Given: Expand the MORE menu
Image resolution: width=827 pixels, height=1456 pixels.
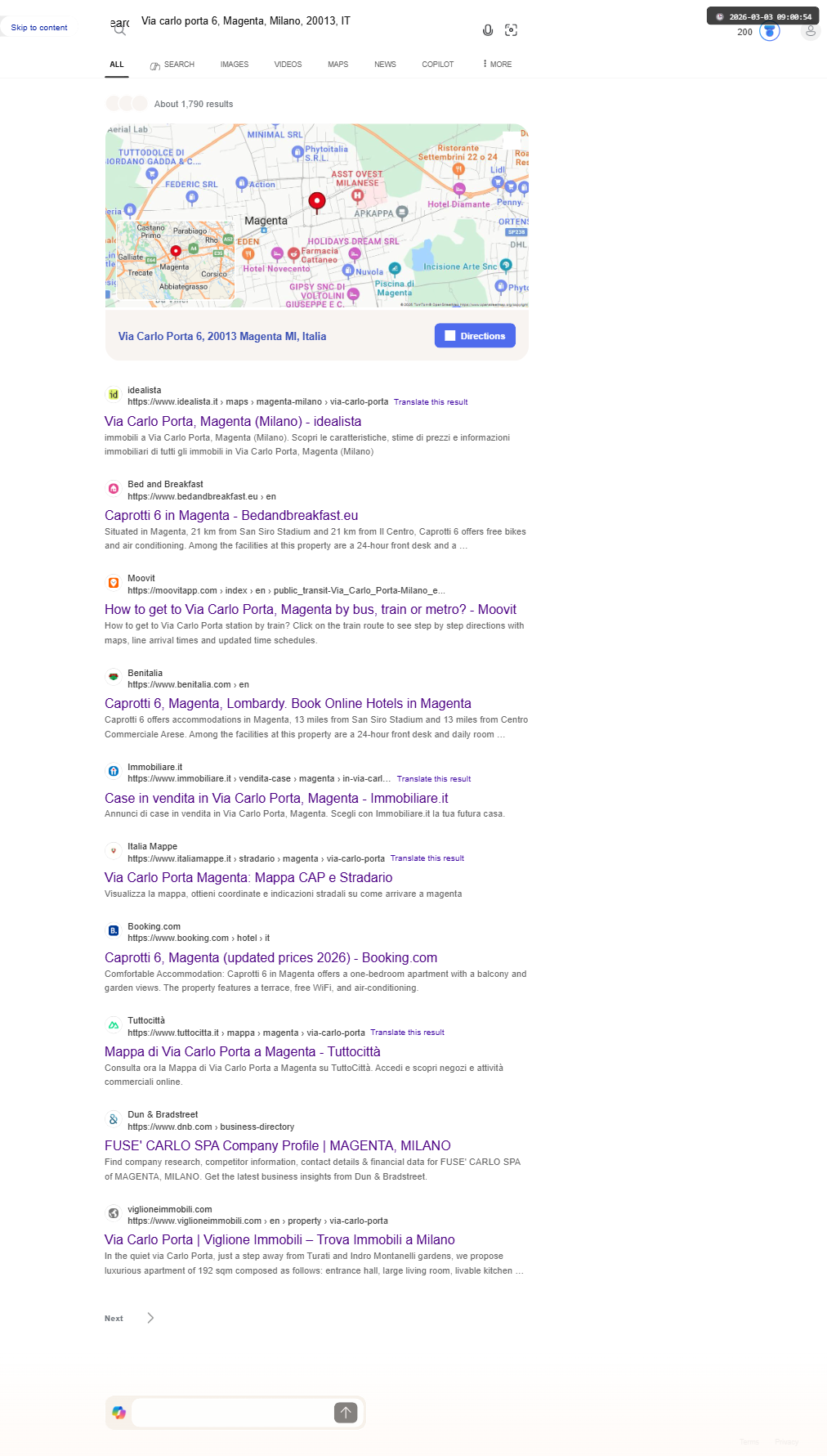Looking at the screenshot, I should 498,65.
